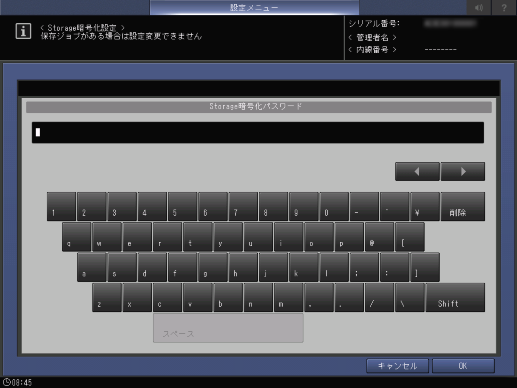Tap the o key
517x388 pixels.
319,237
